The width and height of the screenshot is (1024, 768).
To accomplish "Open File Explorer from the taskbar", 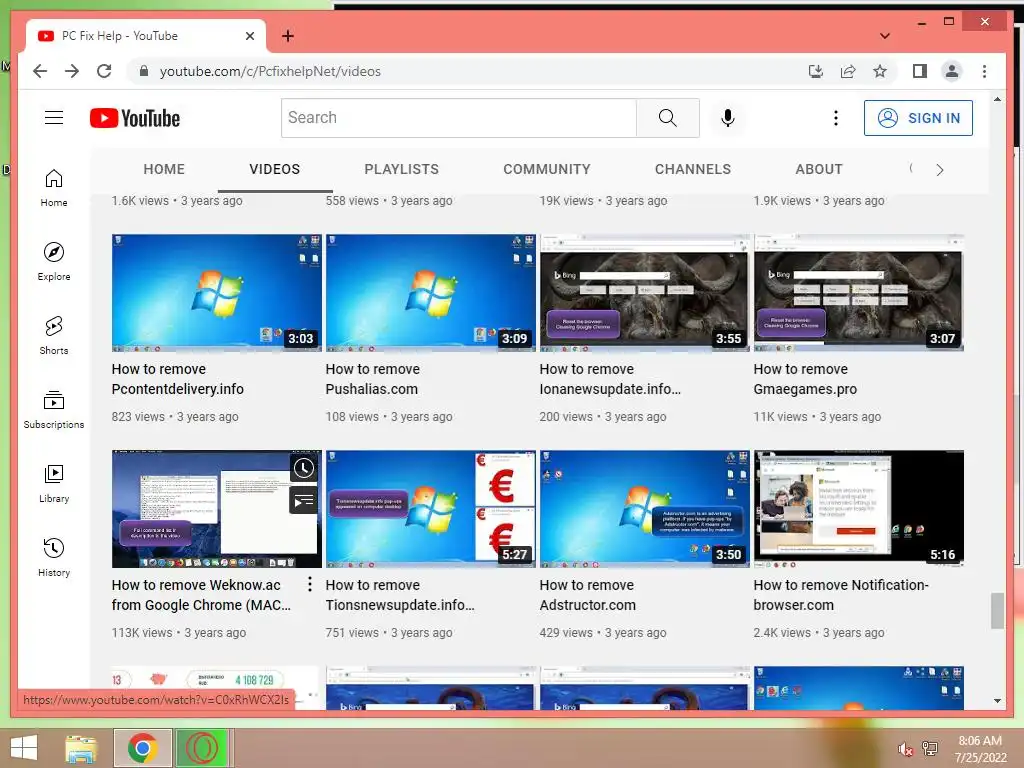I will click(81, 748).
